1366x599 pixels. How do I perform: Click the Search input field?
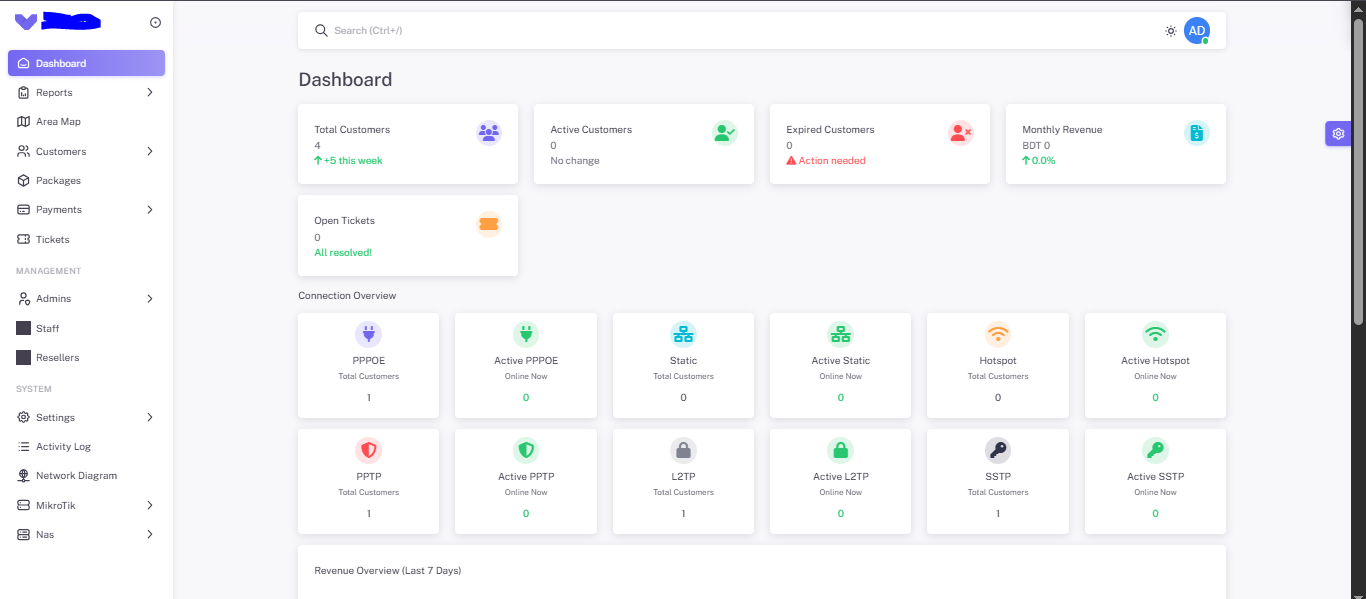(700, 31)
